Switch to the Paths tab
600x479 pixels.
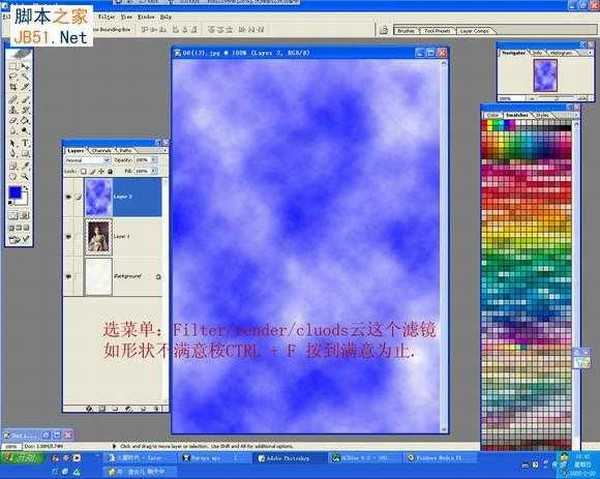click(x=126, y=151)
